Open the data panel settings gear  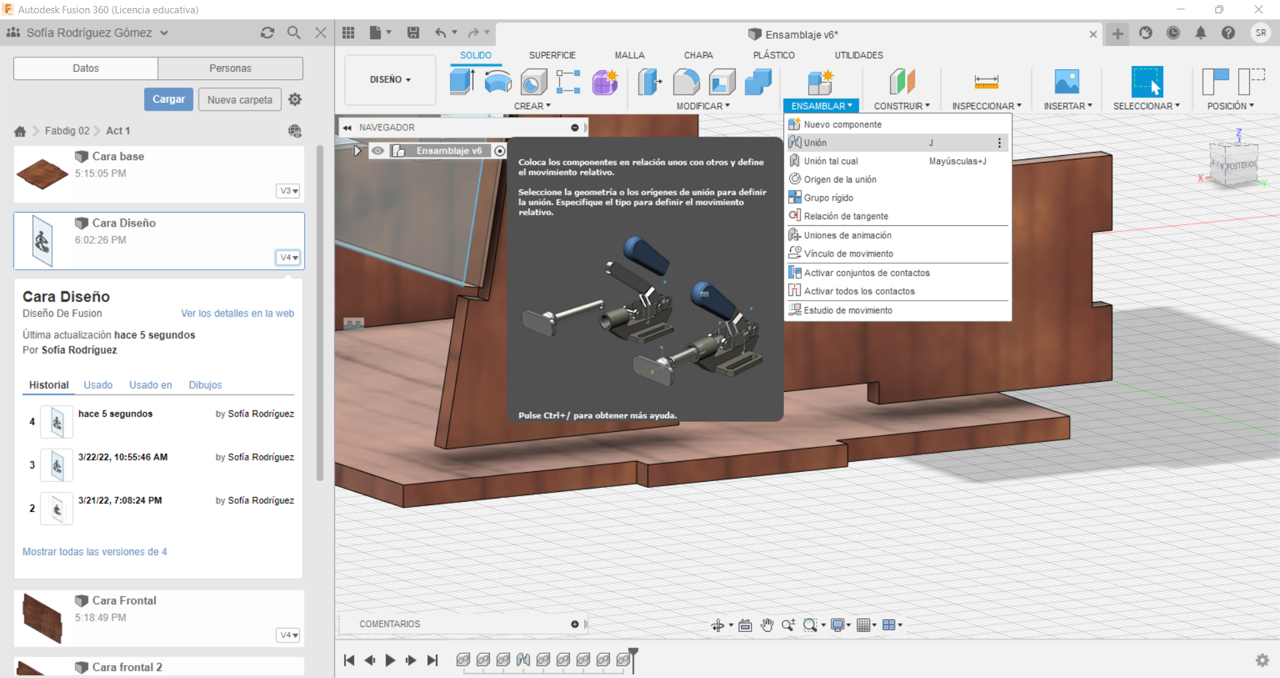tap(295, 100)
